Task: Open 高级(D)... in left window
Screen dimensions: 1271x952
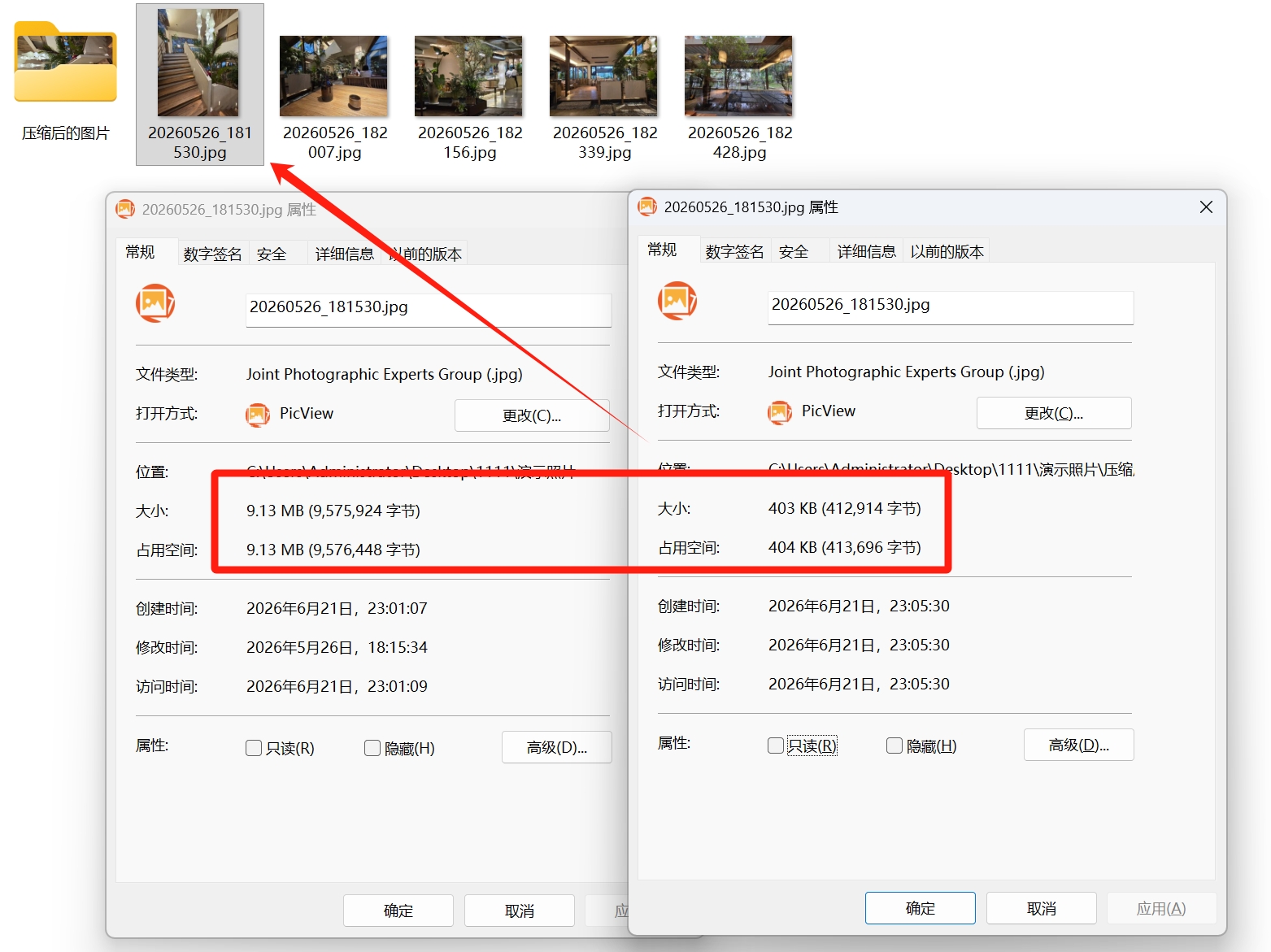Action: pyautogui.click(x=557, y=747)
